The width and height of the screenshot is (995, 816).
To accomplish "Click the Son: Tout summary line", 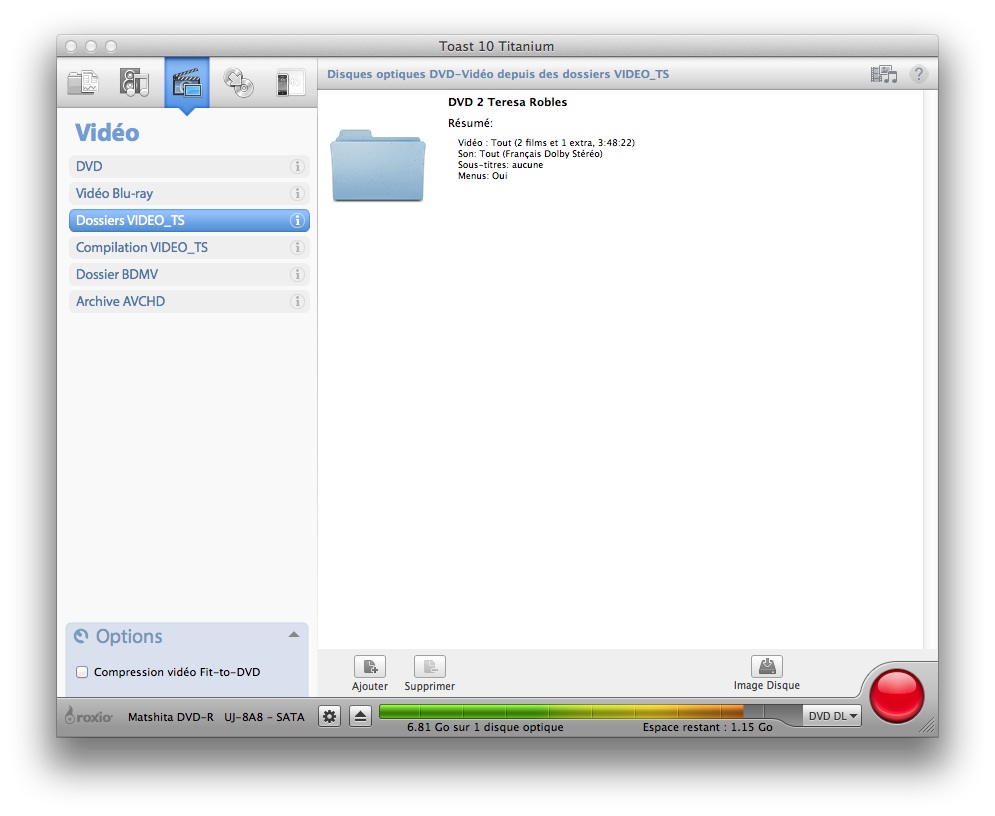I will pos(530,154).
